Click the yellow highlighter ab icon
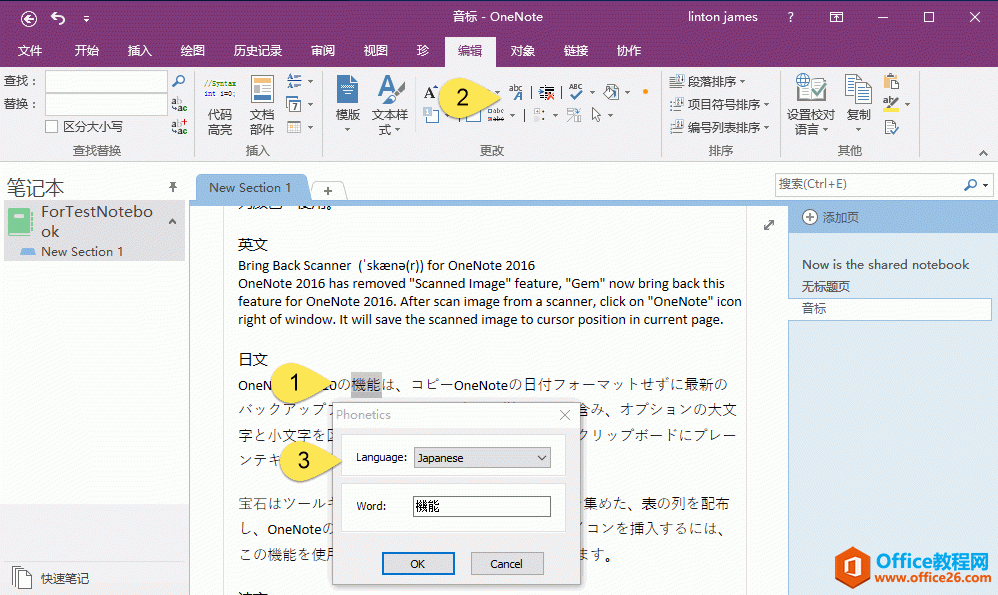Viewport: 998px width, 595px height. click(891, 104)
